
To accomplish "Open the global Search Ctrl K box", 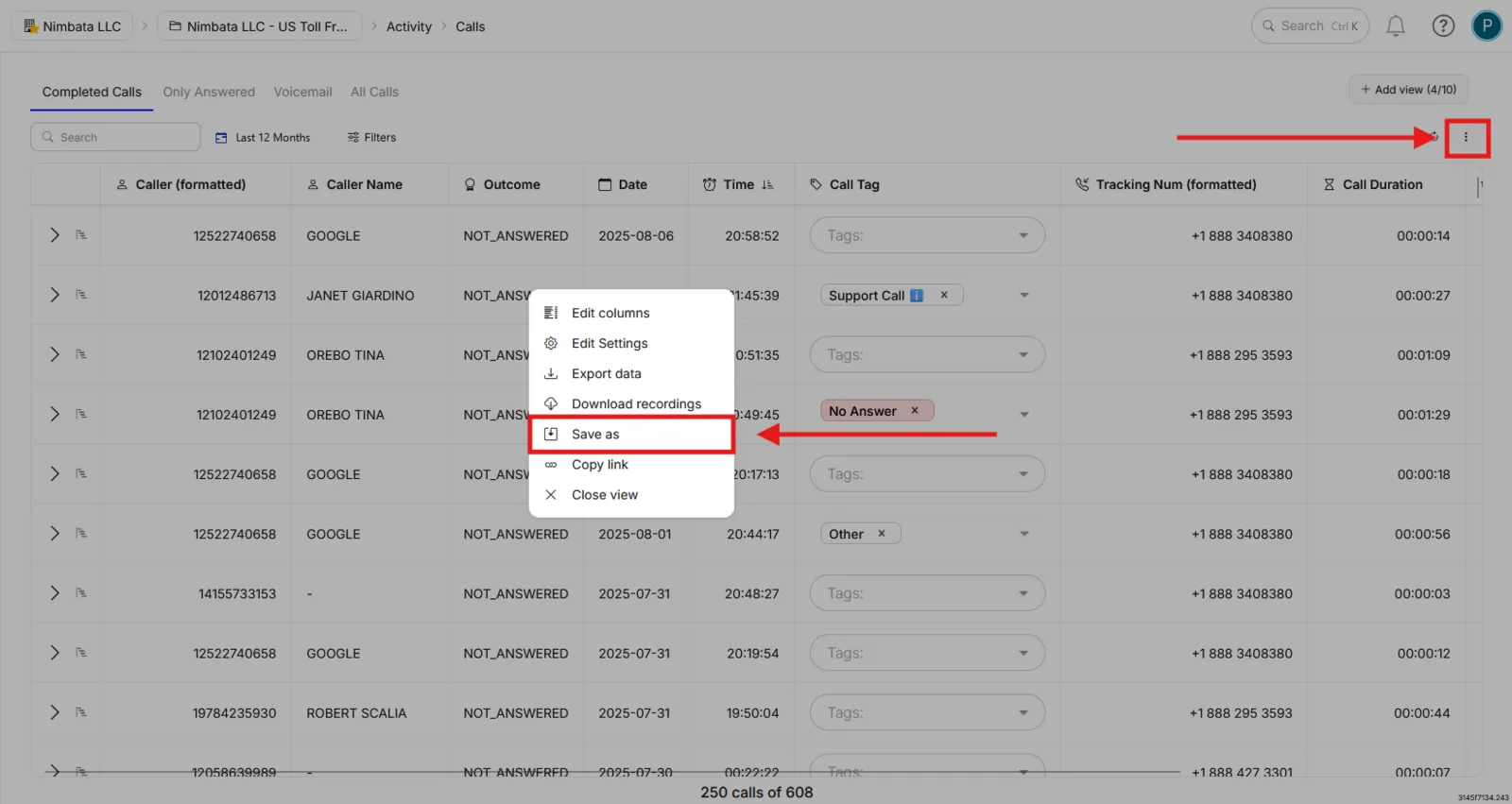I will tap(1311, 26).
